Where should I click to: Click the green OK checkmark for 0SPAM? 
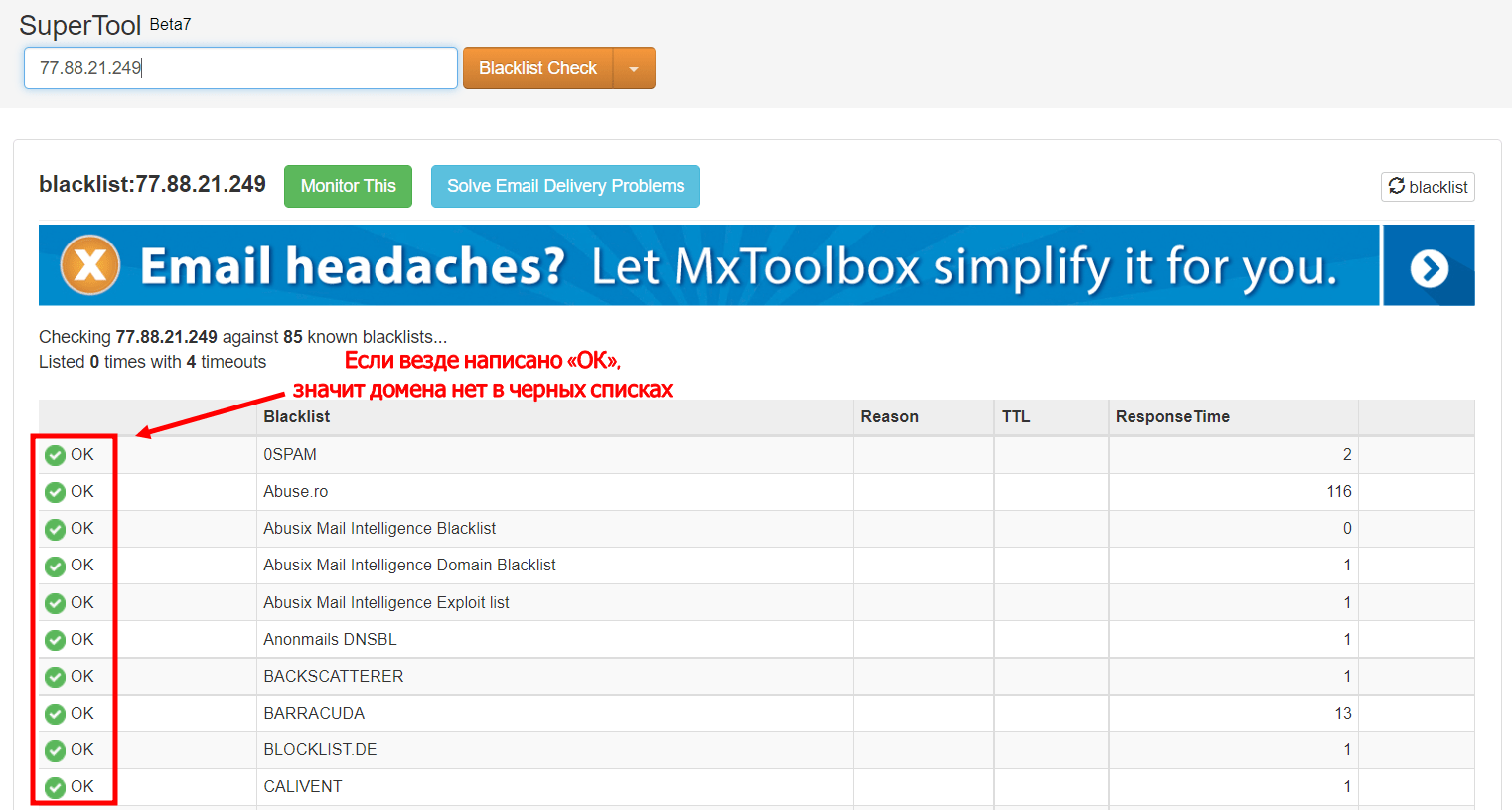(56, 455)
